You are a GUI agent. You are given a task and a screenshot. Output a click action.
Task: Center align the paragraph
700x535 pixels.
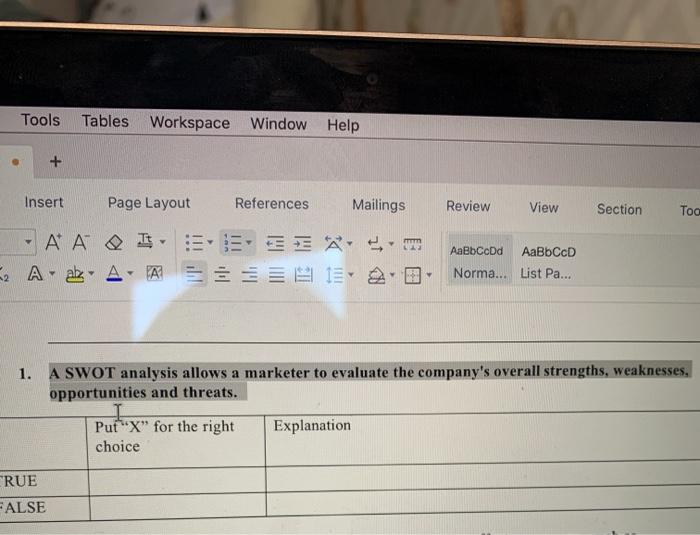222,274
